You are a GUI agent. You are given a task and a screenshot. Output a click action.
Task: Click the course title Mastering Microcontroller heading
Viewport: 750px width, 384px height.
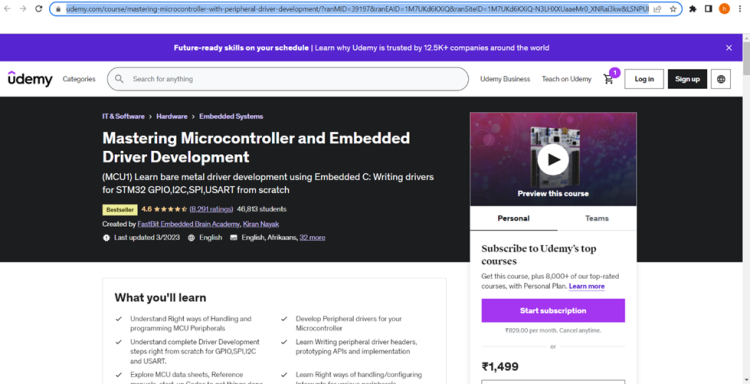click(256, 147)
